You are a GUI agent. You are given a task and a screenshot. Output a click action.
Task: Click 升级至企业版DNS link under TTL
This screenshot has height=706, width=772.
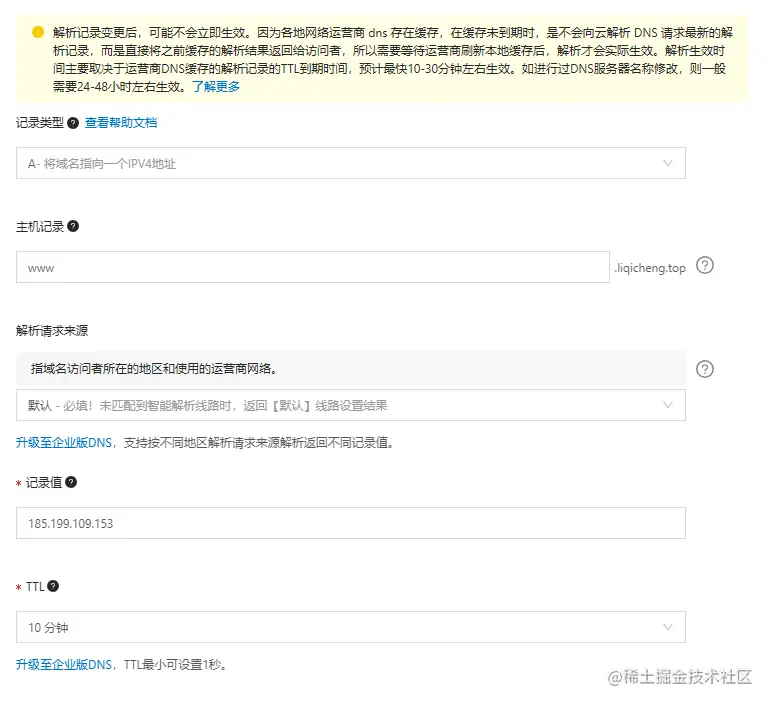point(64,665)
